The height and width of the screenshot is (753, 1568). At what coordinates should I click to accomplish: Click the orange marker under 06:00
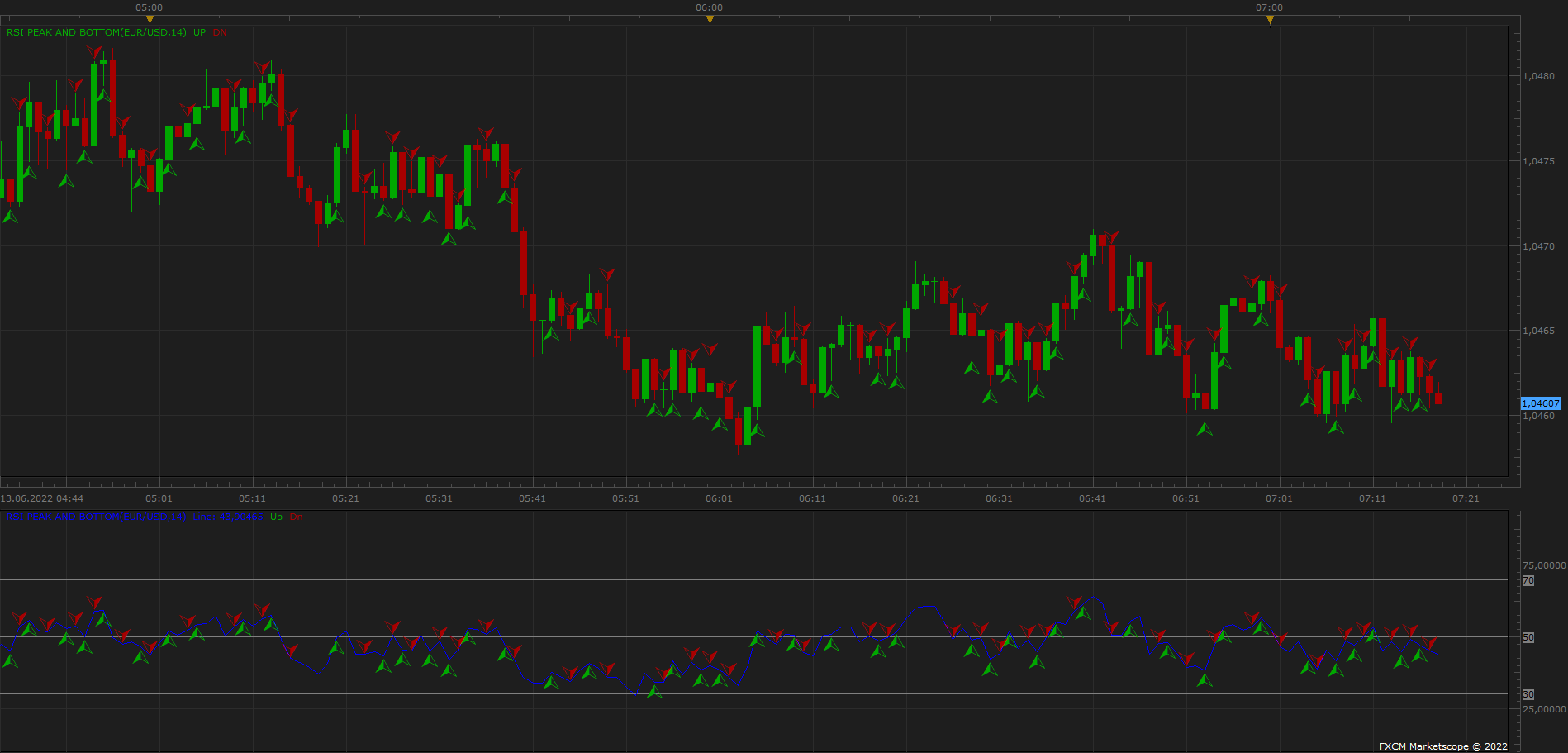point(710,19)
